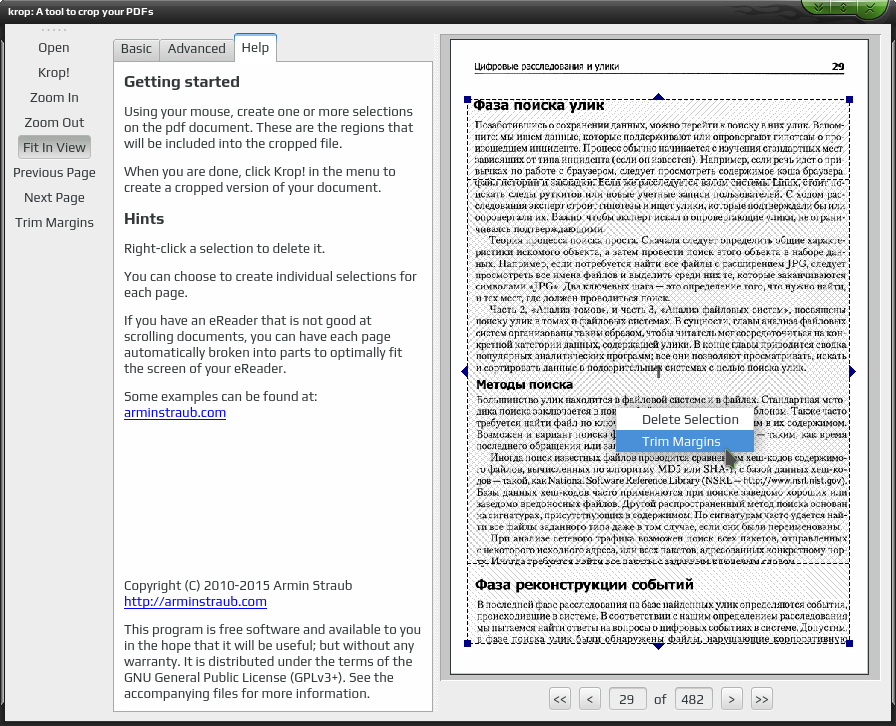This screenshot has height=726, width=896.
Task: Click the selection's top edge triangle handle
Action: 658,97
